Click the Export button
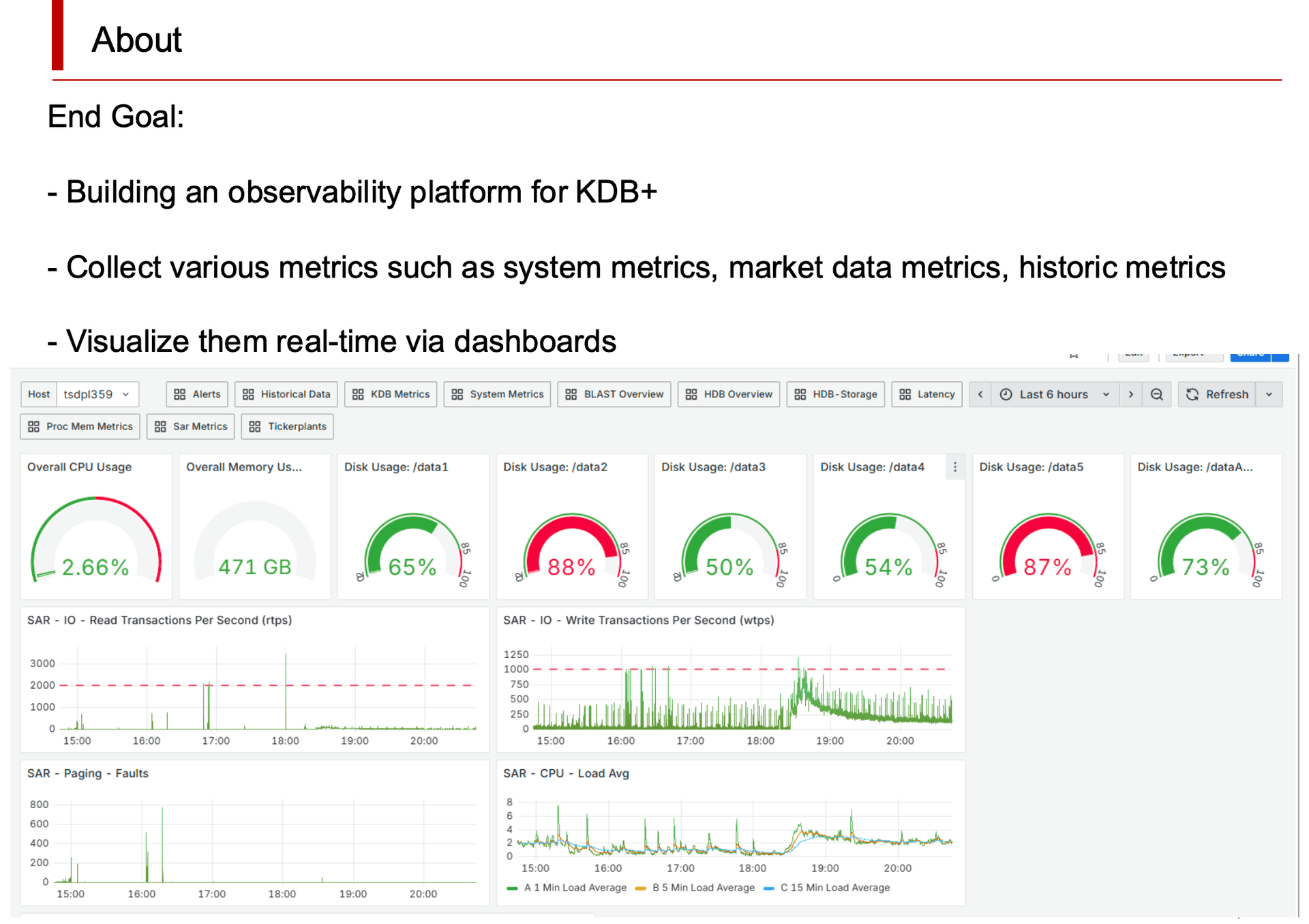The height and width of the screenshot is (924, 1309). [x=1194, y=353]
